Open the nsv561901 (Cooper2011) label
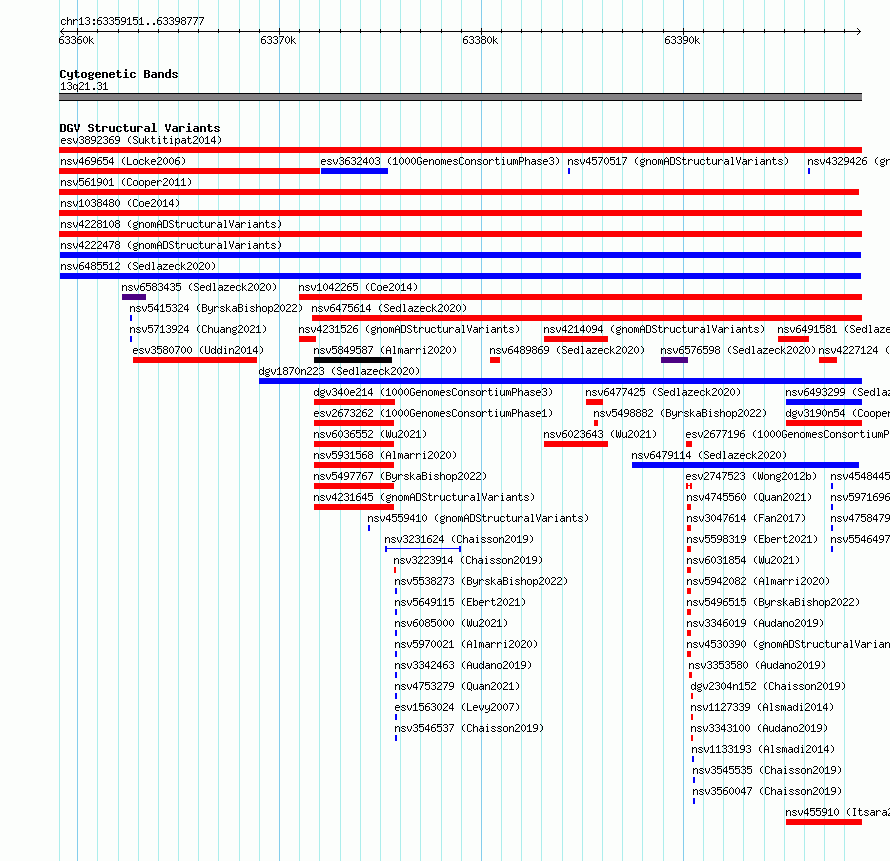This screenshot has width=890, height=861. (126, 182)
